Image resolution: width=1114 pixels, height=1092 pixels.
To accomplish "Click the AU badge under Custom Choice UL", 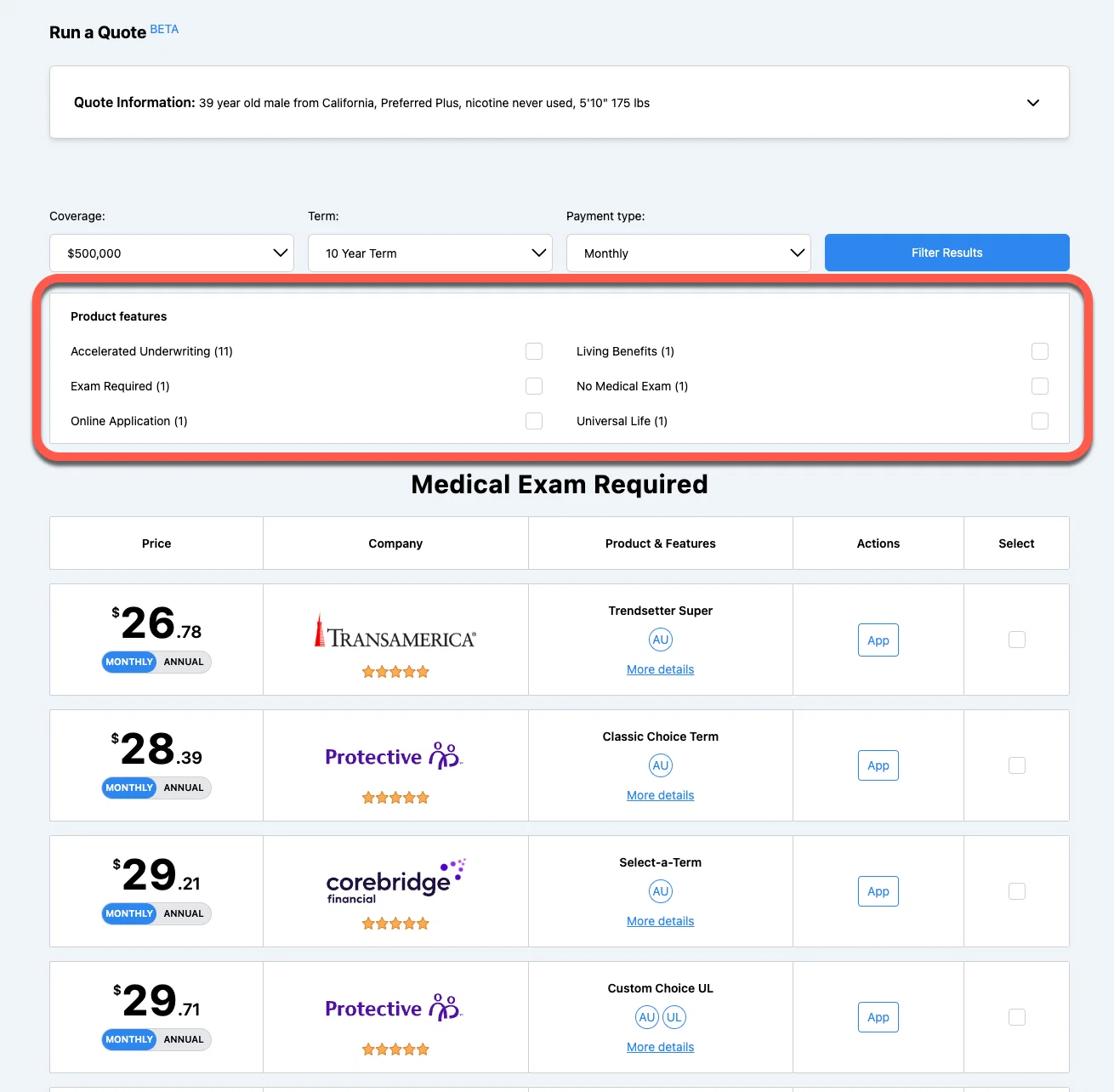I will (x=647, y=1017).
